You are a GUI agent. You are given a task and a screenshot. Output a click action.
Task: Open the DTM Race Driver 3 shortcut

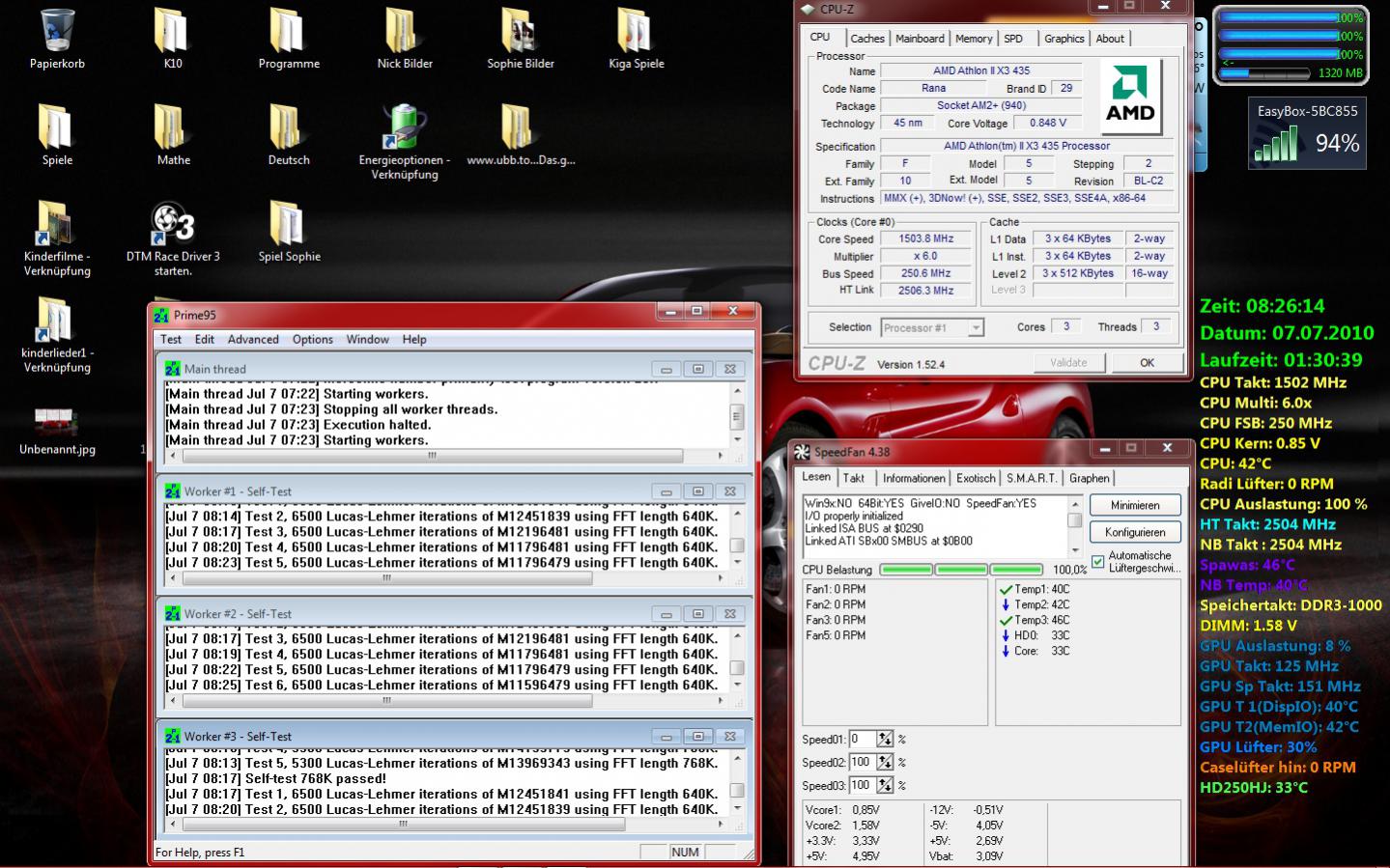pos(173,226)
